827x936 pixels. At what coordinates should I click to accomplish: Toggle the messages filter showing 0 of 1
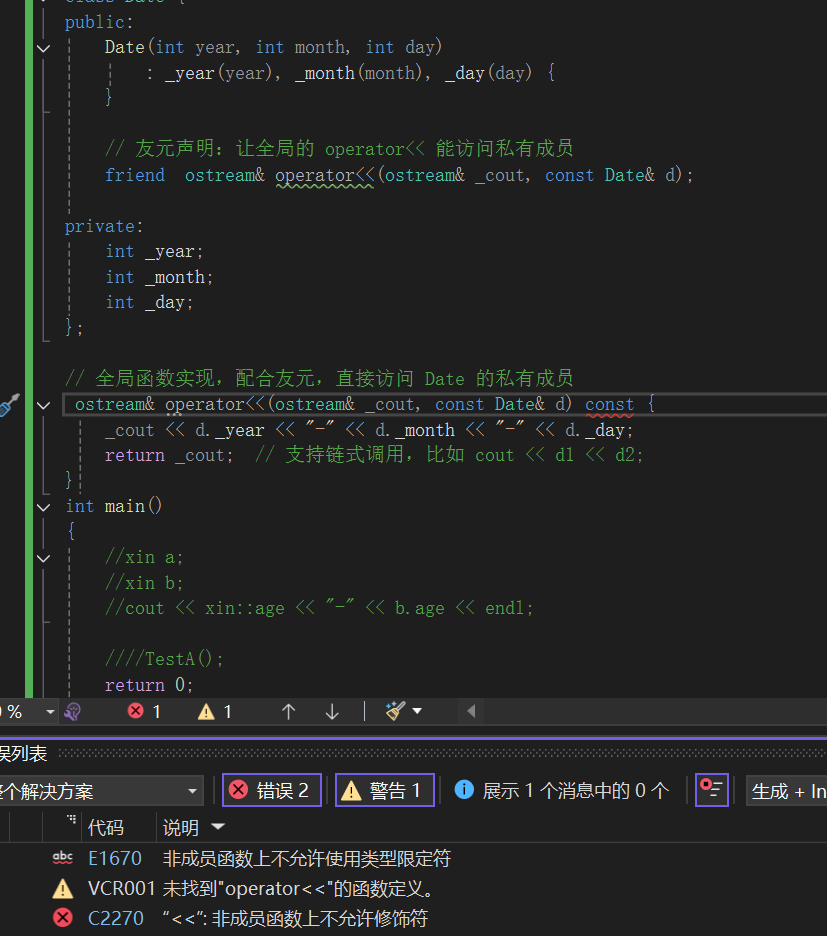561,790
